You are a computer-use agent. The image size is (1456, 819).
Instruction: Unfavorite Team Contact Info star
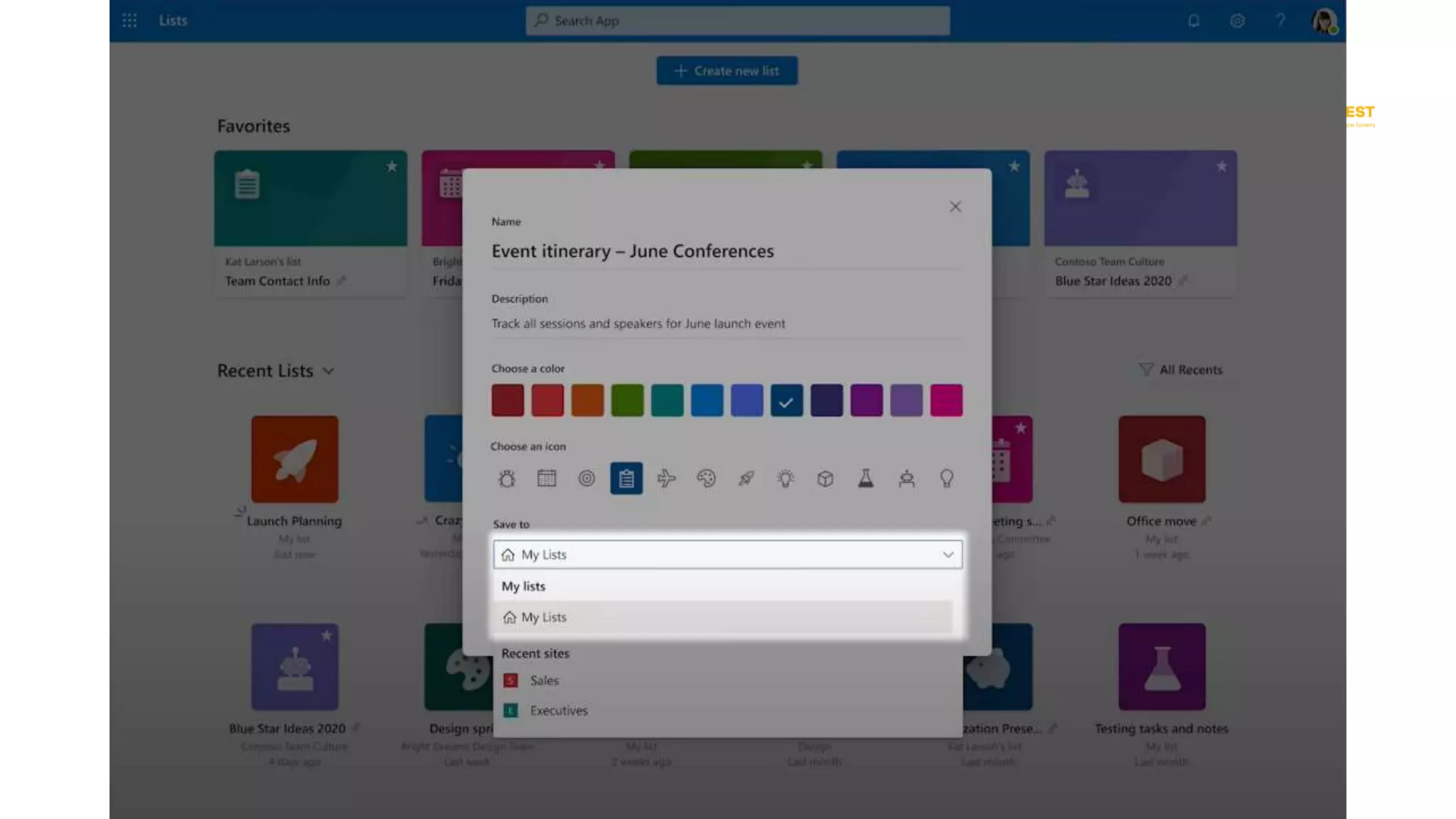[x=392, y=166]
